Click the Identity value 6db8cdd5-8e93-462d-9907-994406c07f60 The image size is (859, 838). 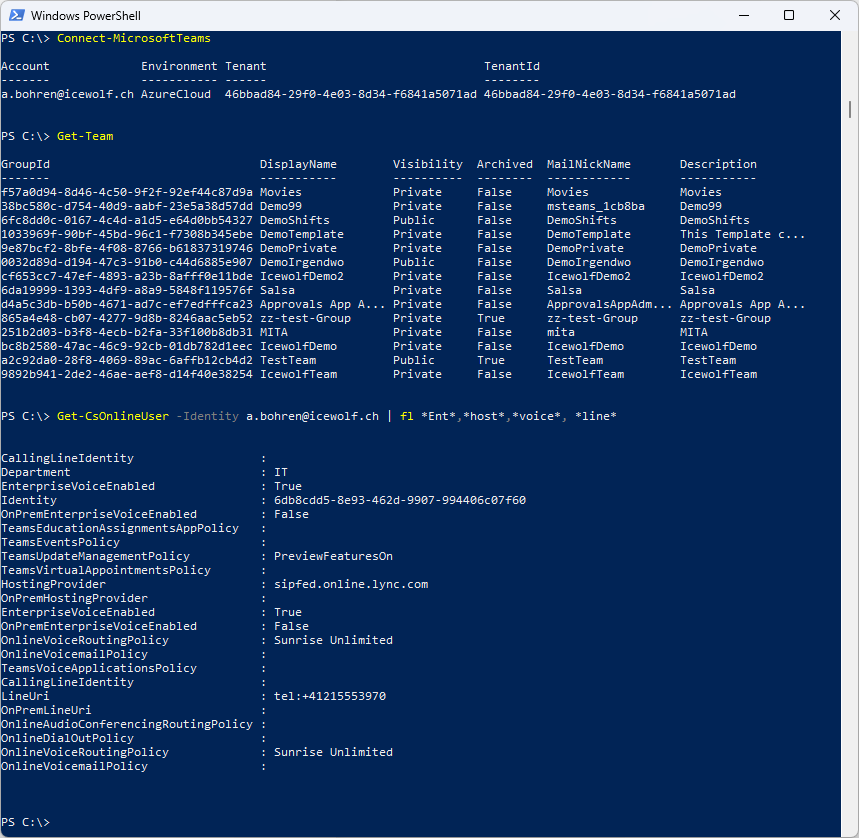point(400,501)
